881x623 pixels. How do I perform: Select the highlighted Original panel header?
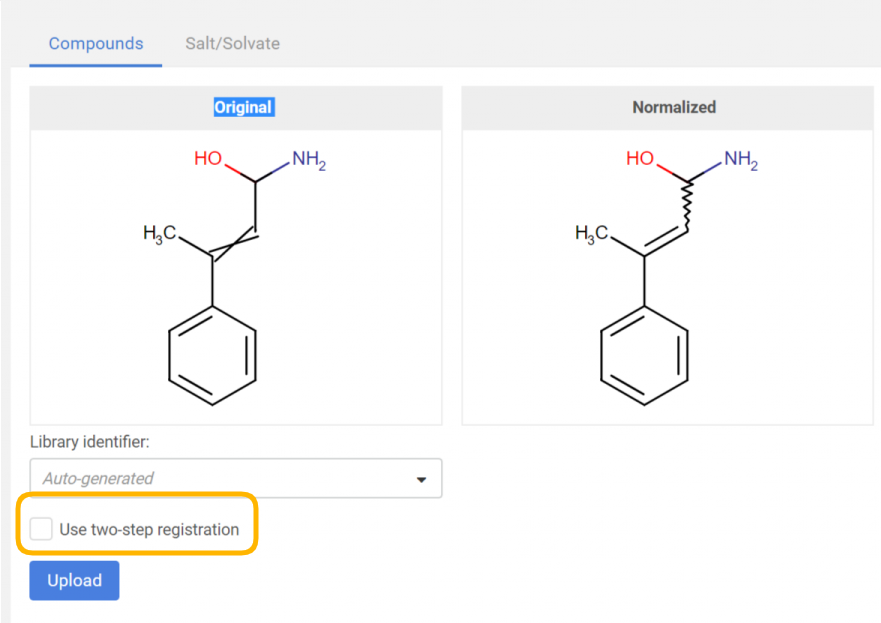coord(243,107)
